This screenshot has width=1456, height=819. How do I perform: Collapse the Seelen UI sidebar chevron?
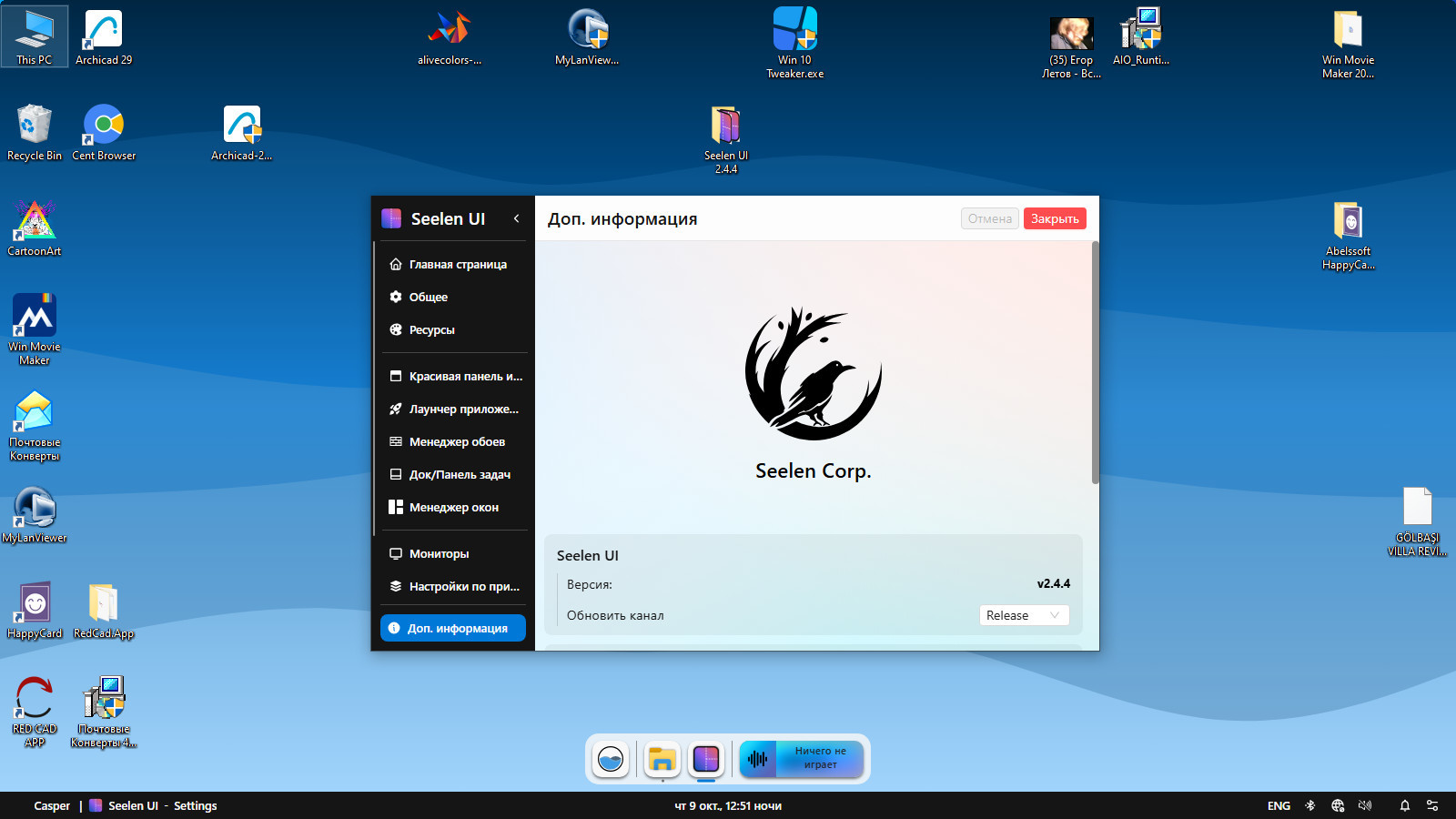pyautogui.click(x=516, y=218)
